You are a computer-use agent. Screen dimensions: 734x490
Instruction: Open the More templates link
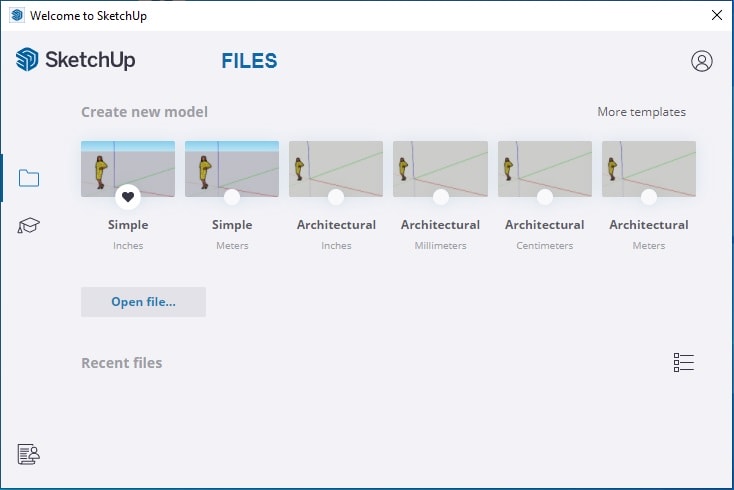641,112
